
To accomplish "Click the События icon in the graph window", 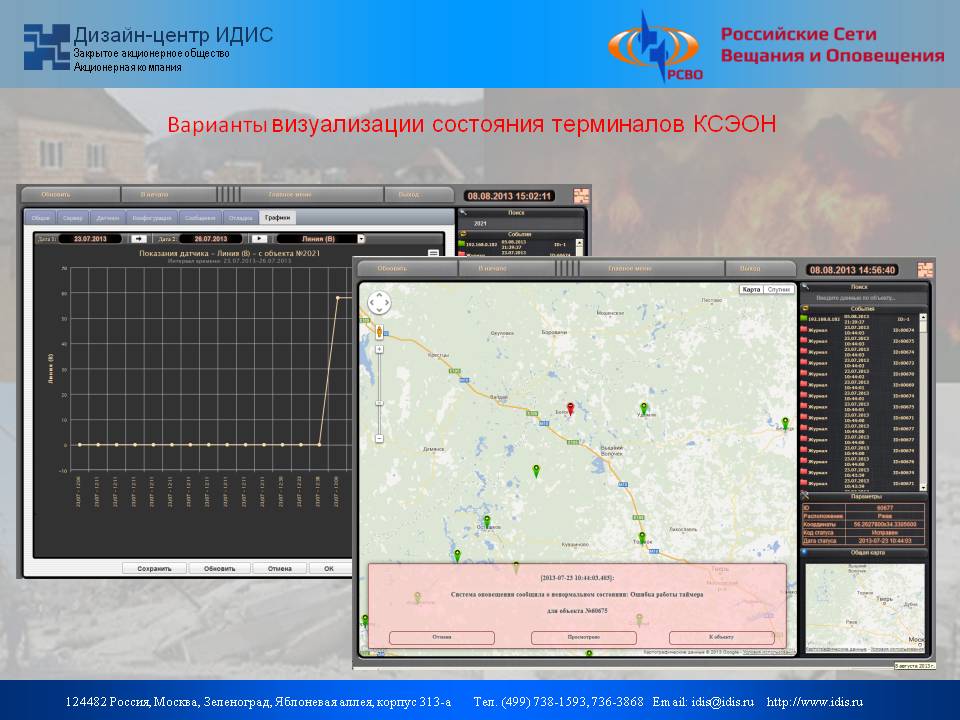I will pos(463,234).
